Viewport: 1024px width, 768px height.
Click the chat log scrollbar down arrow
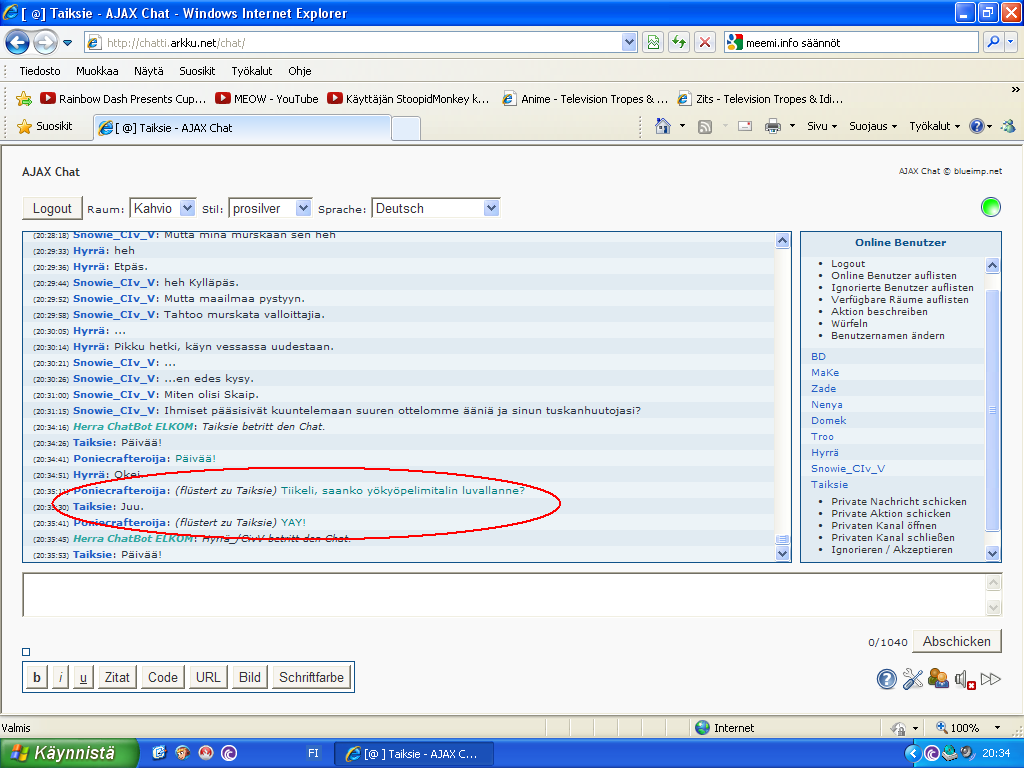pos(782,554)
